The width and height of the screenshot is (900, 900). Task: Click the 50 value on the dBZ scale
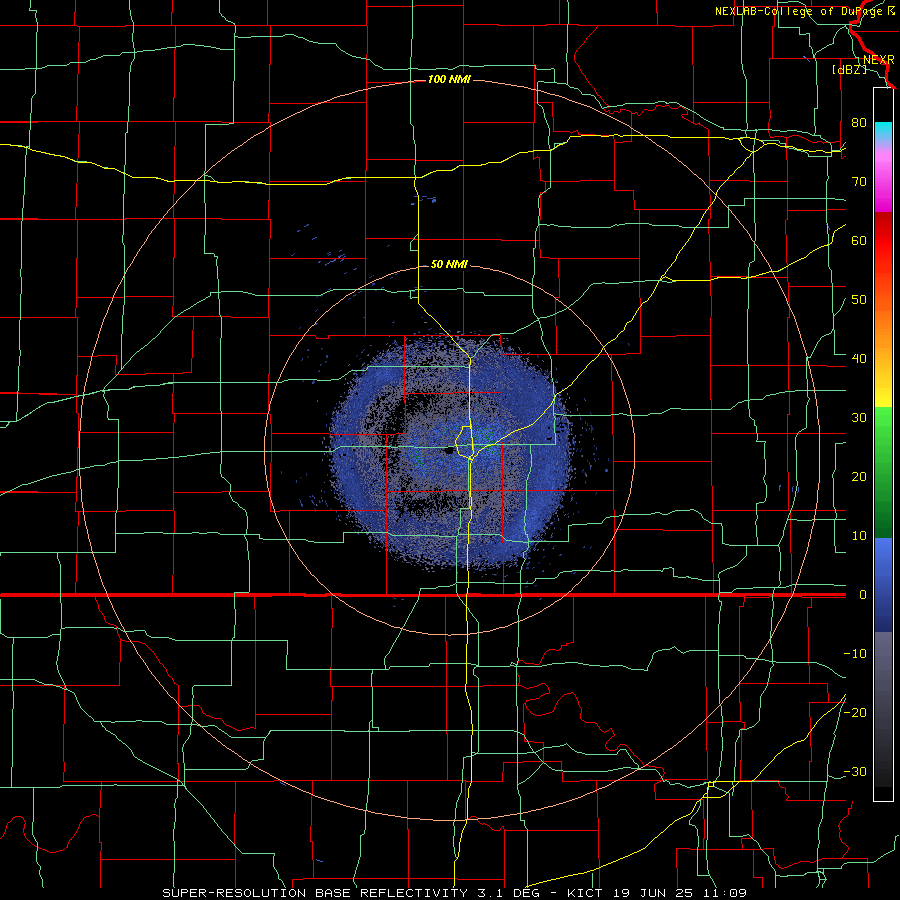click(859, 300)
